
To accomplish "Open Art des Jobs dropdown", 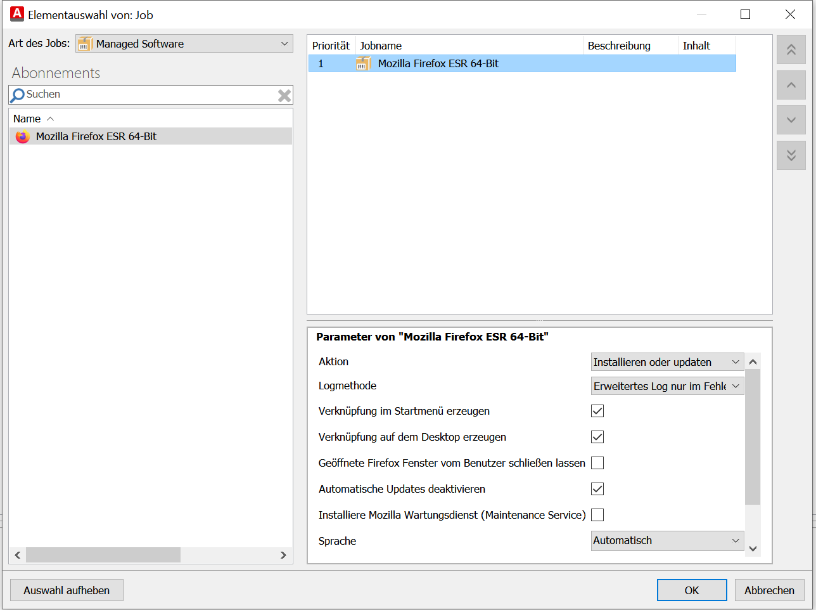I will click(x=184, y=44).
